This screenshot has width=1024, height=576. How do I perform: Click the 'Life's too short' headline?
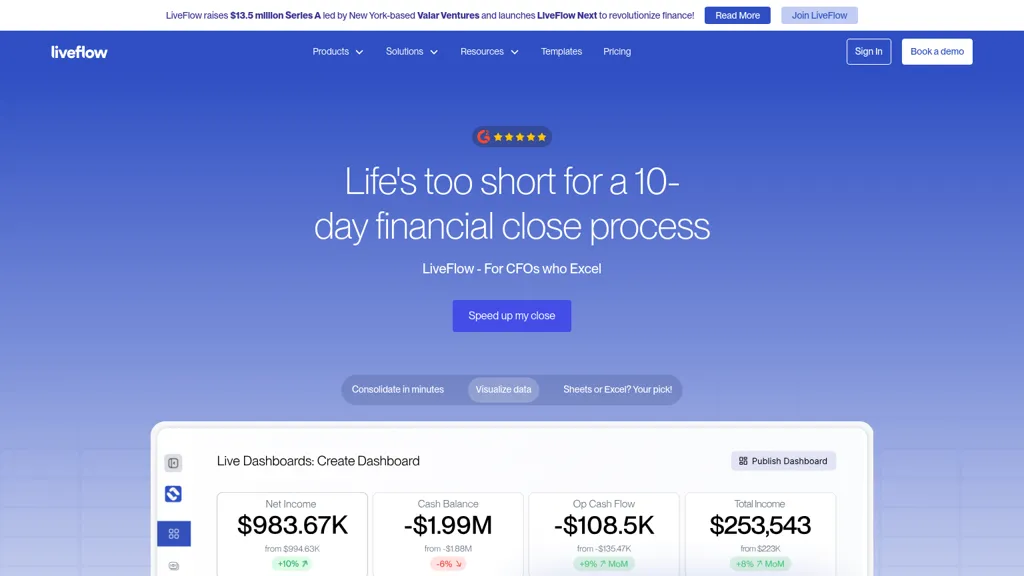512,203
